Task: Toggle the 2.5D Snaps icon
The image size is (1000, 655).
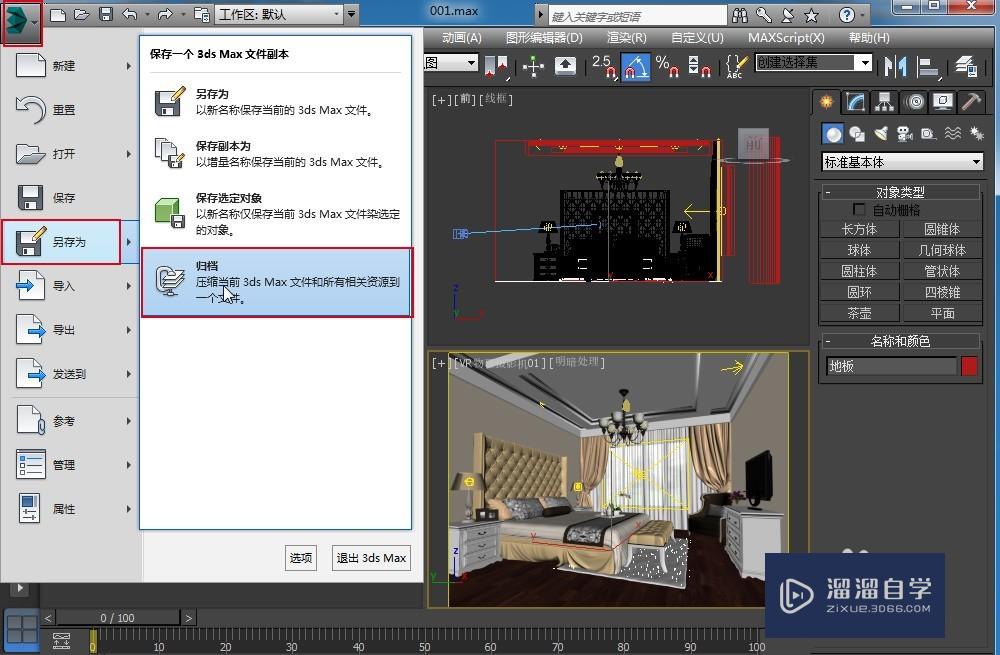Action: point(603,65)
